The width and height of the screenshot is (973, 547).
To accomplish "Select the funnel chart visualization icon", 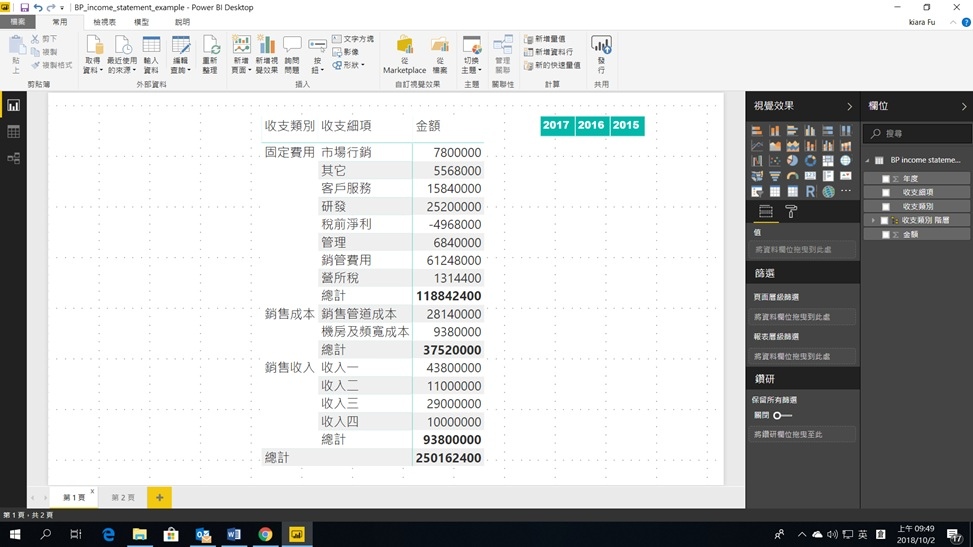I will 775,176.
